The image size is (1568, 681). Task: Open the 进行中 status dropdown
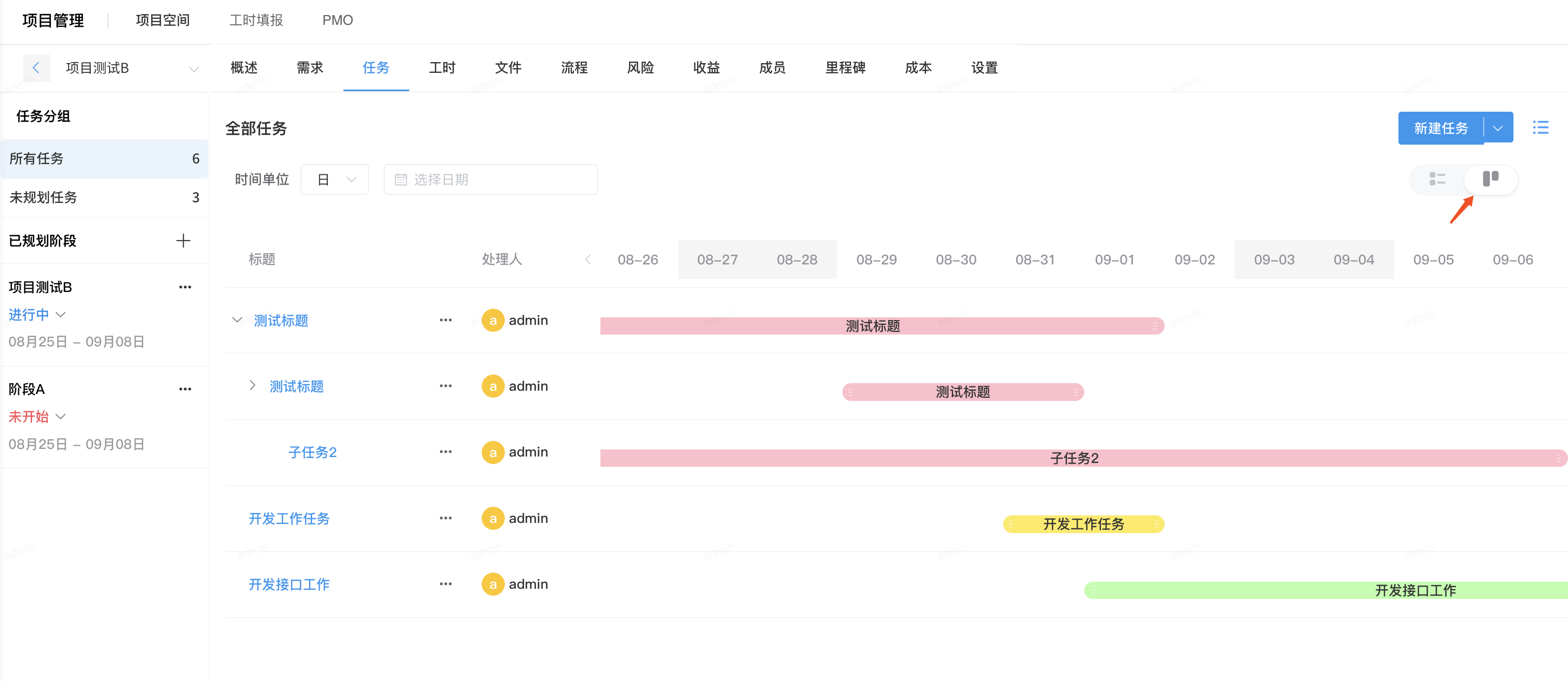pyautogui.click(x=37, y=314)
